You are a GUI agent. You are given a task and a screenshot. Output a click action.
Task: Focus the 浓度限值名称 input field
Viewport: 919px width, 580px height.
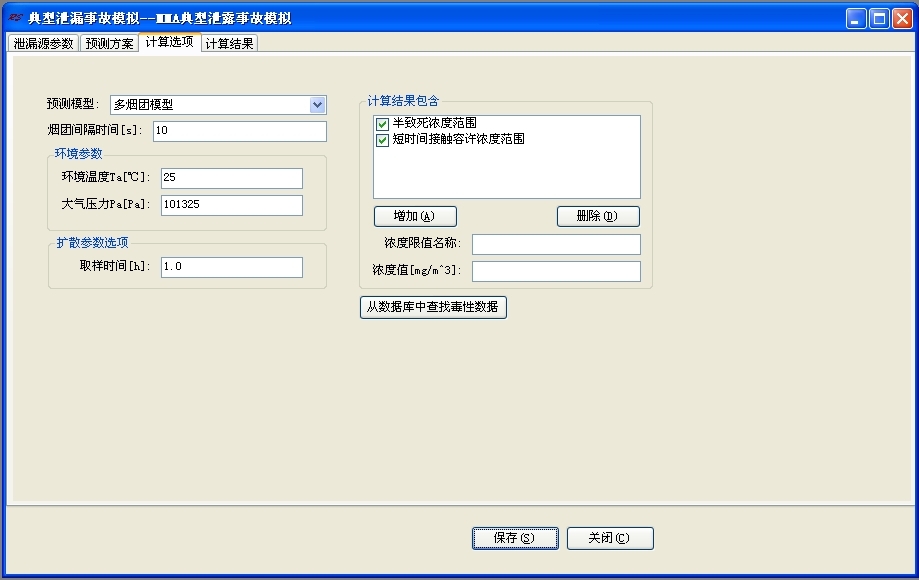tap(556, 244)
